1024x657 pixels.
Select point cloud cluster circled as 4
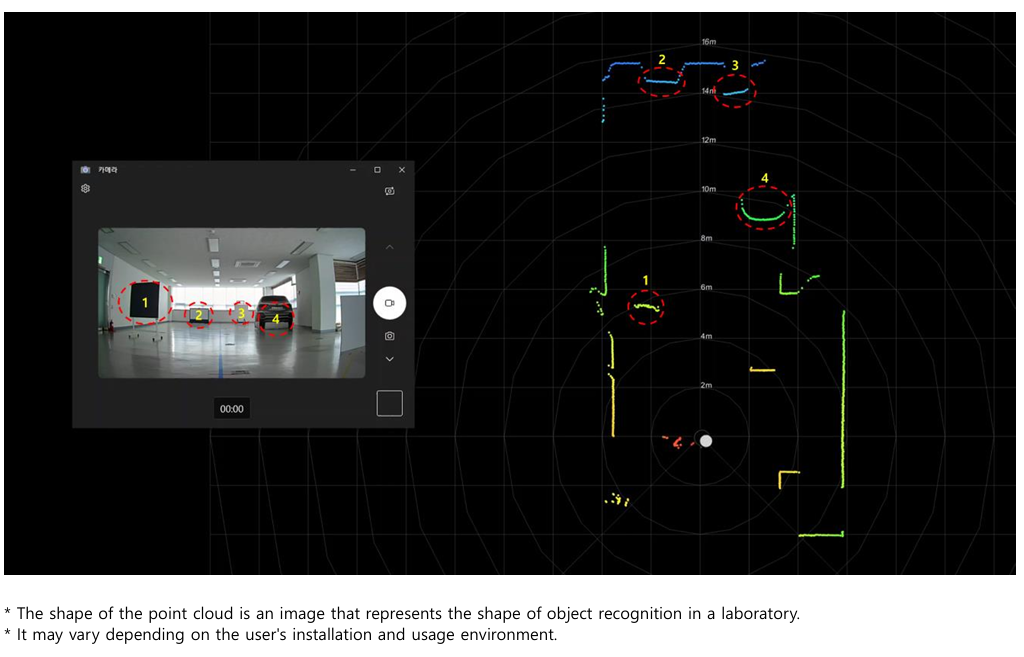[764, 210]
